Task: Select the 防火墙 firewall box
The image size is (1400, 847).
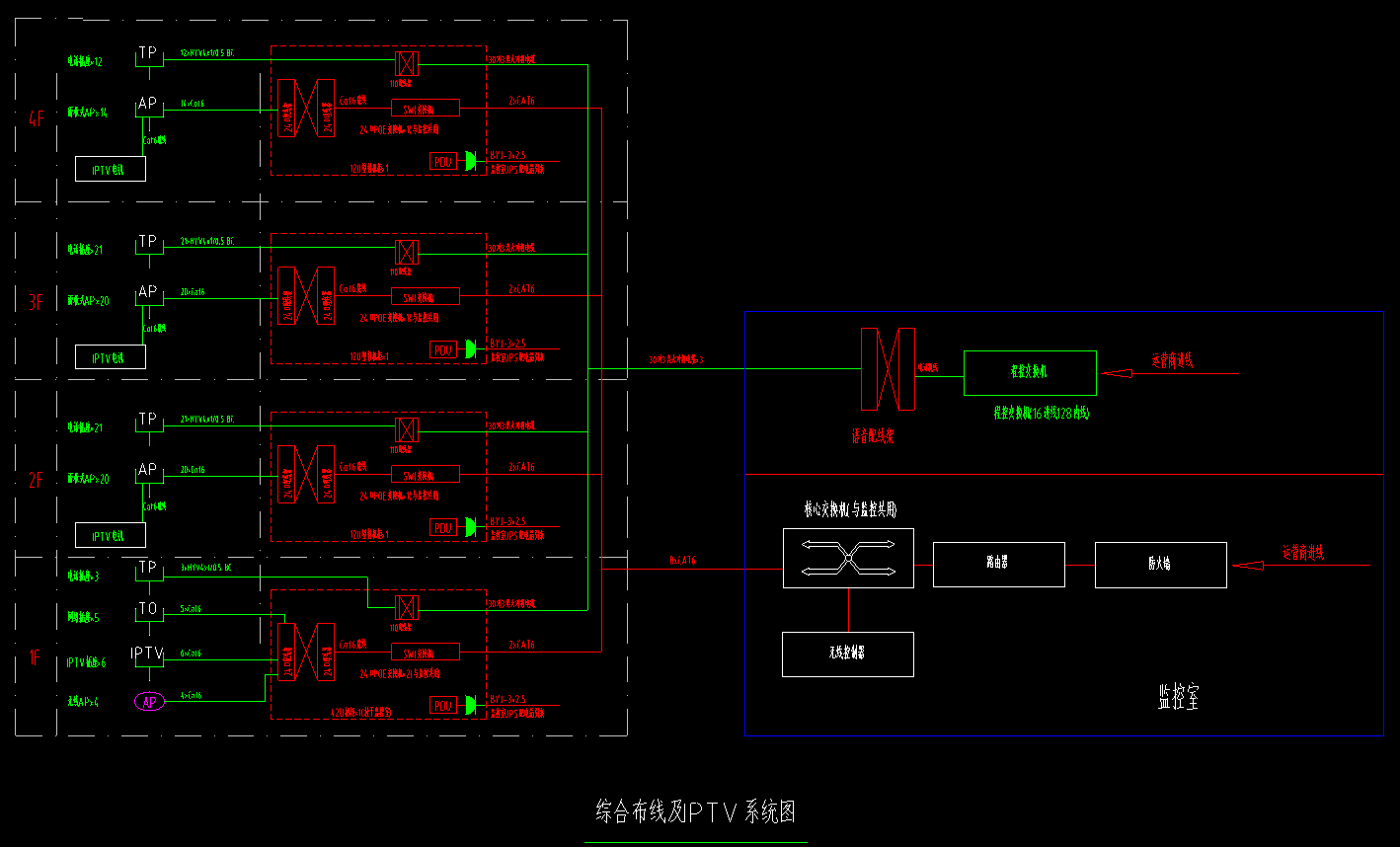Action: pyautogui.click(x=1160, y=564)
